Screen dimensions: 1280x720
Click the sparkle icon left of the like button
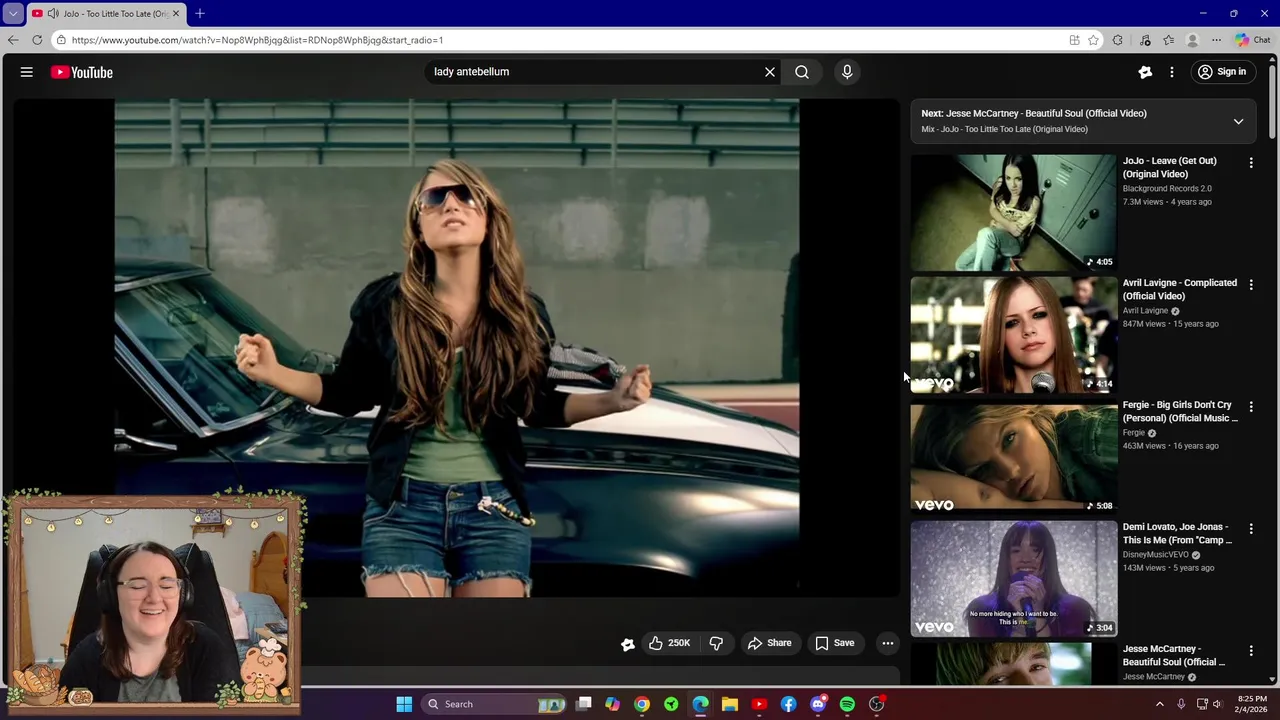click(627, 644)
